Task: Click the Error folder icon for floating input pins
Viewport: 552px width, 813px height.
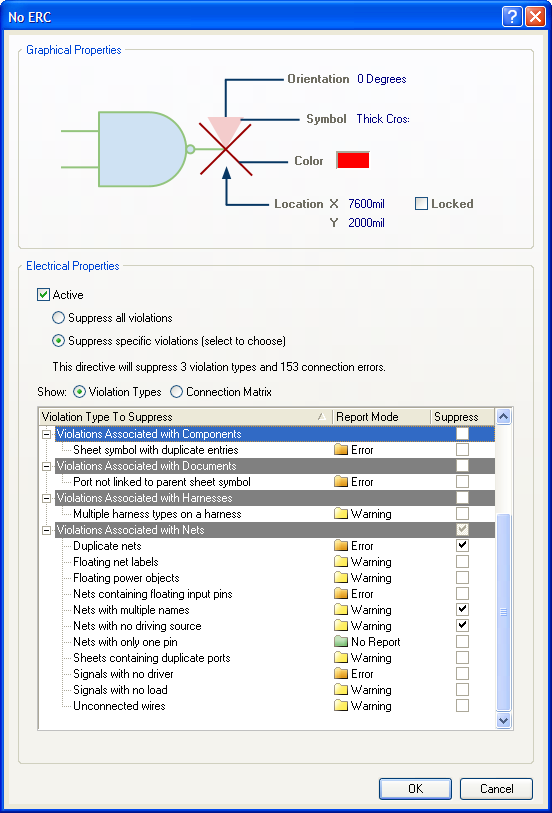Action: tap(341, 594)
